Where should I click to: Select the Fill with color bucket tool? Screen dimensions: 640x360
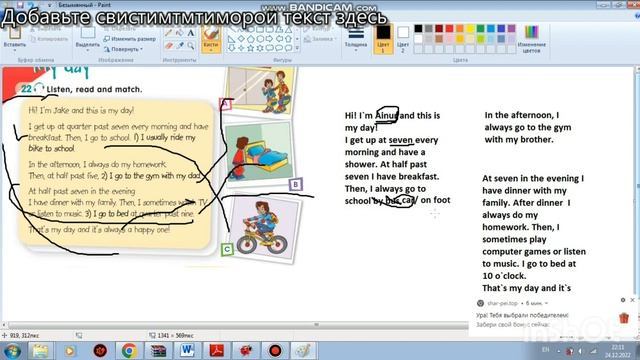pyautogui.click(x=180, y=33)
